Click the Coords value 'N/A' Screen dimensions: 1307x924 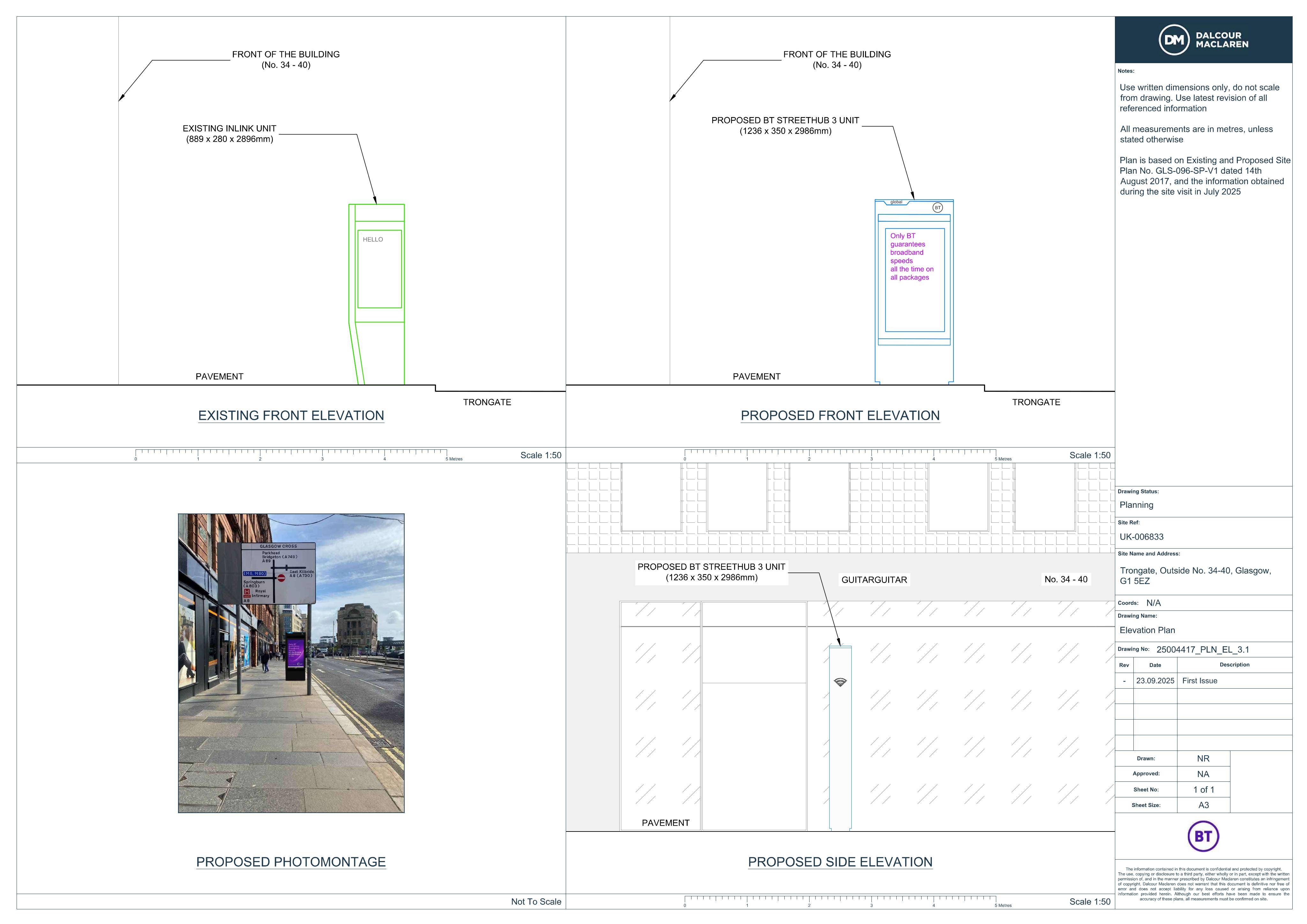[x=1153, y=602]
